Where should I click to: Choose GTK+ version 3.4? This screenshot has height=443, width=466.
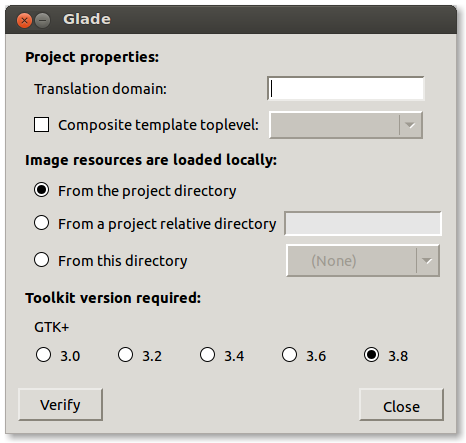pos(208,355)
